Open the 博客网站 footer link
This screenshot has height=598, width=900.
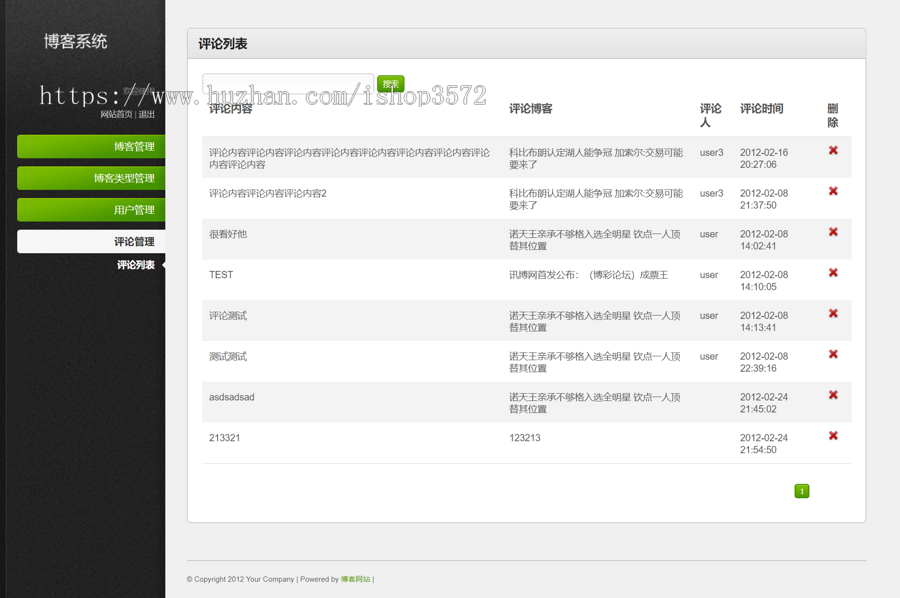(x=355, y=579)
